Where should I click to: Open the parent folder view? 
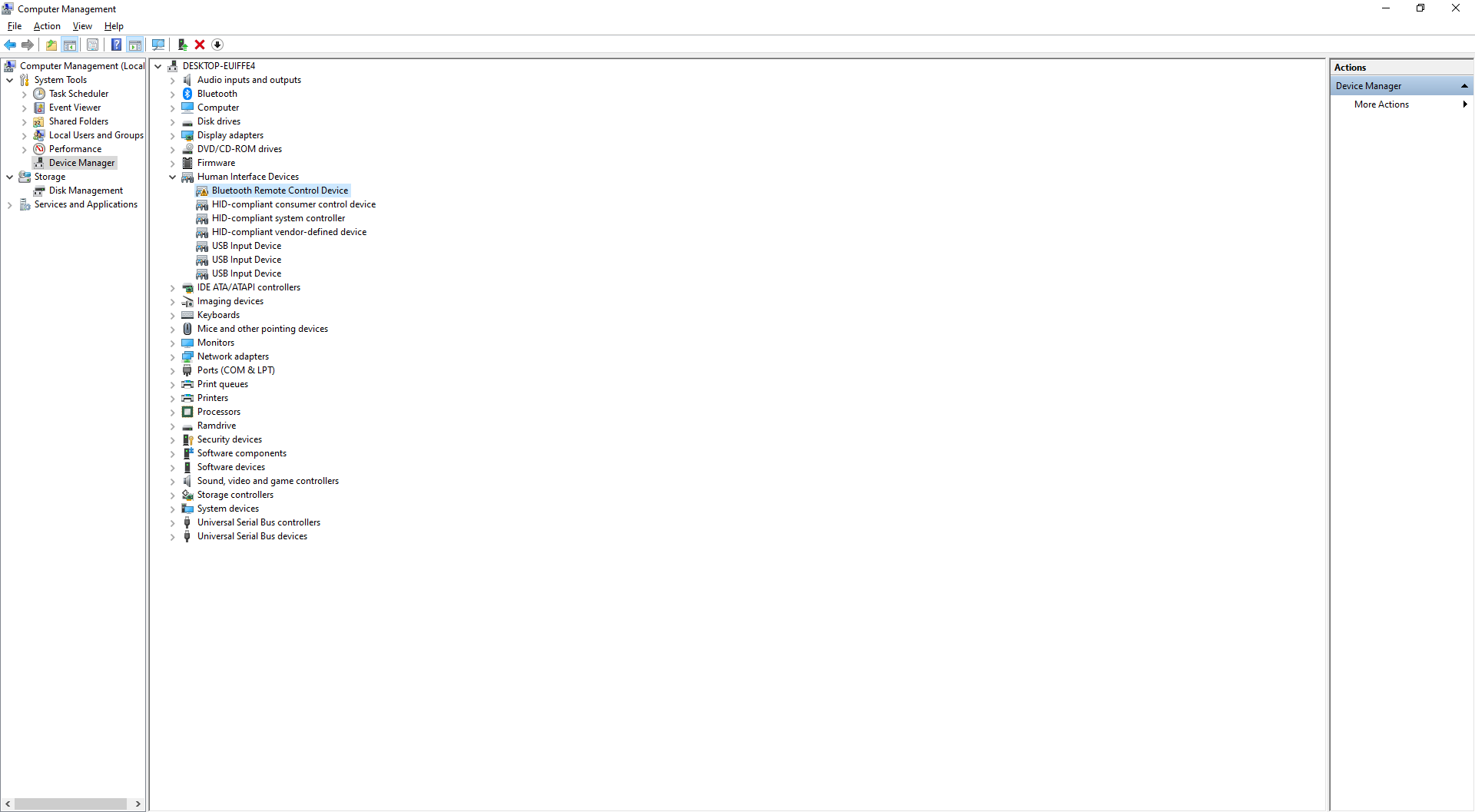coord(51,45)
